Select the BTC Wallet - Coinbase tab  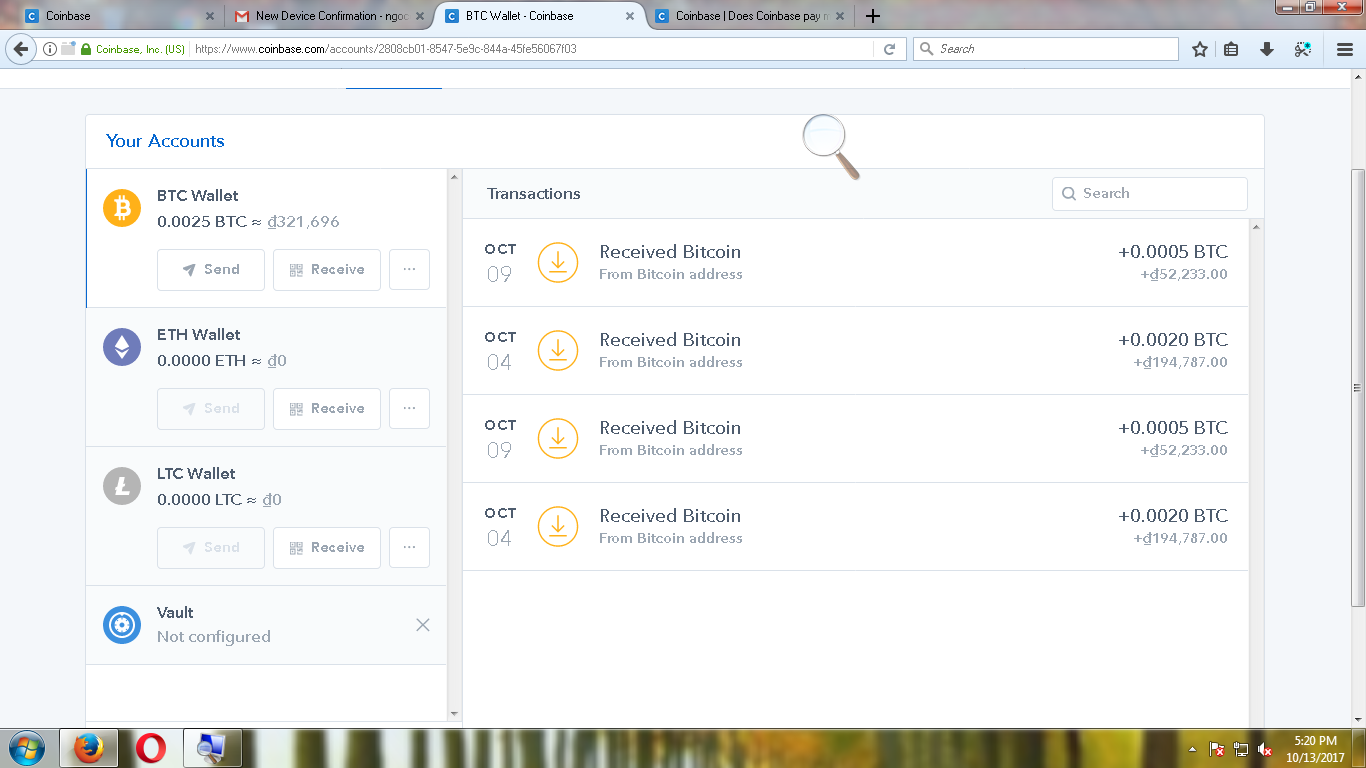point(540,16)
